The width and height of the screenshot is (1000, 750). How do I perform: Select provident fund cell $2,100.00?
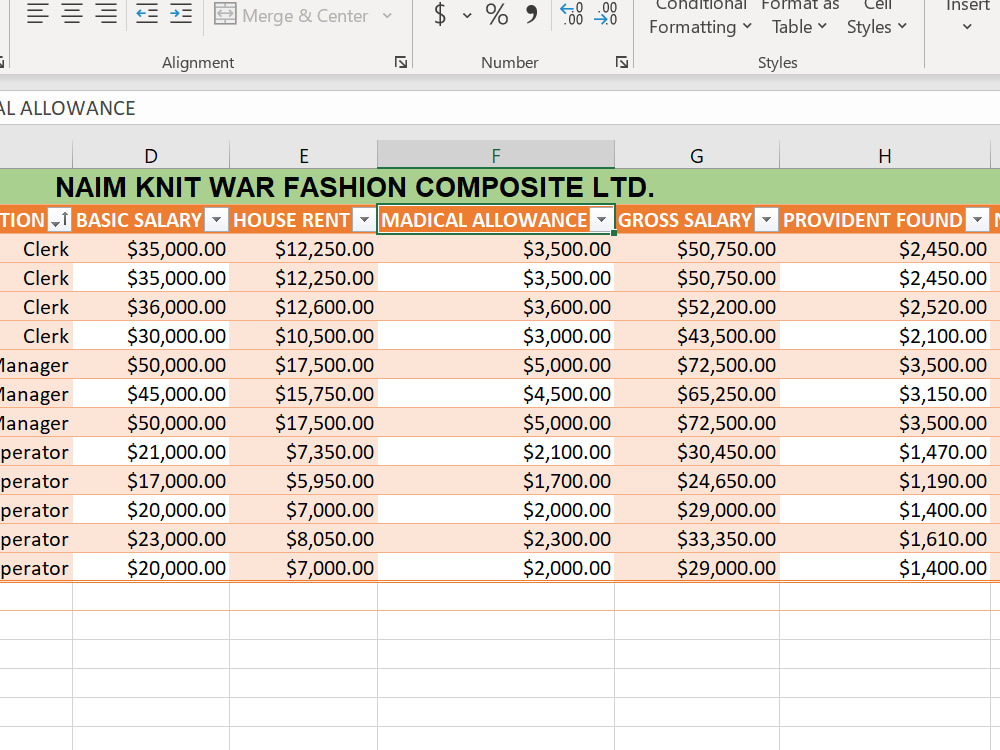tap(885, 336)
